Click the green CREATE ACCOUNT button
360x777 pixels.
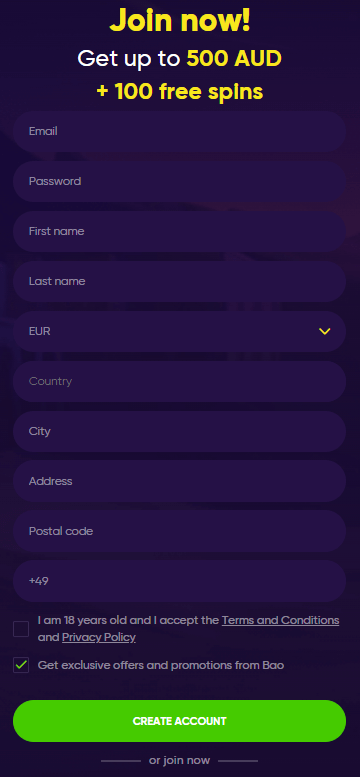(x=180, y=721)
